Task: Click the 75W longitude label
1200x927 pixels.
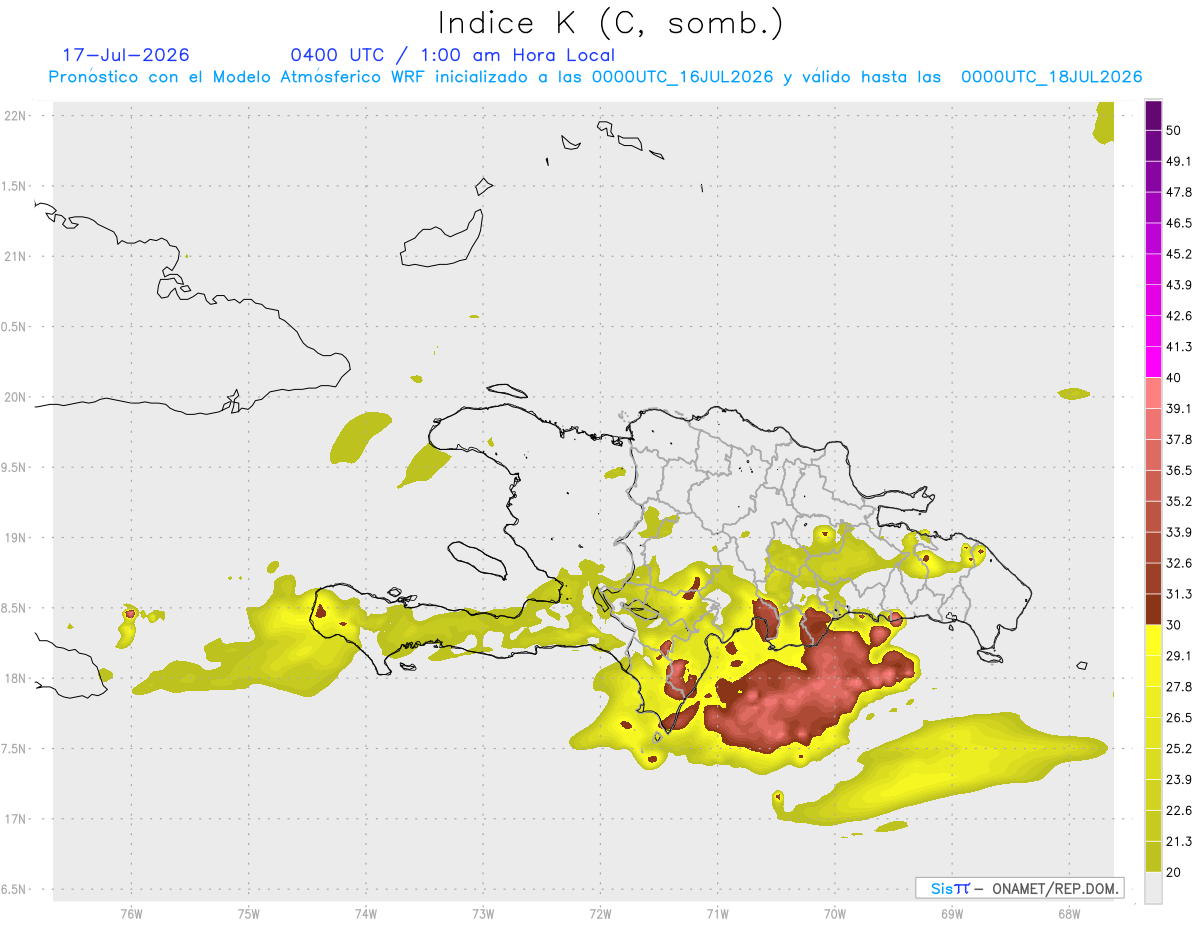Action: click(248, 914)
